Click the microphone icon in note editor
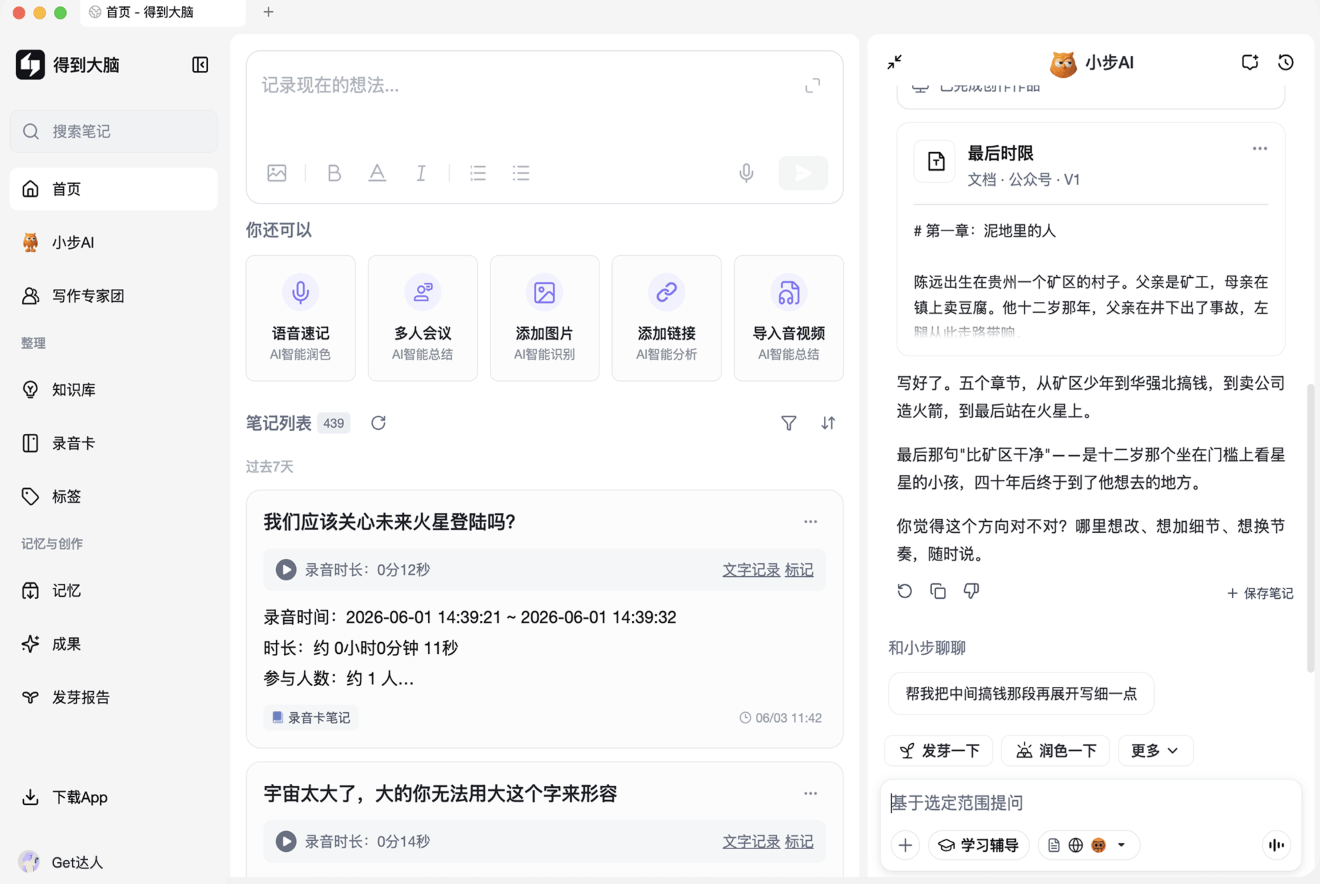The image size is (1320, 884). coord(746,173)
